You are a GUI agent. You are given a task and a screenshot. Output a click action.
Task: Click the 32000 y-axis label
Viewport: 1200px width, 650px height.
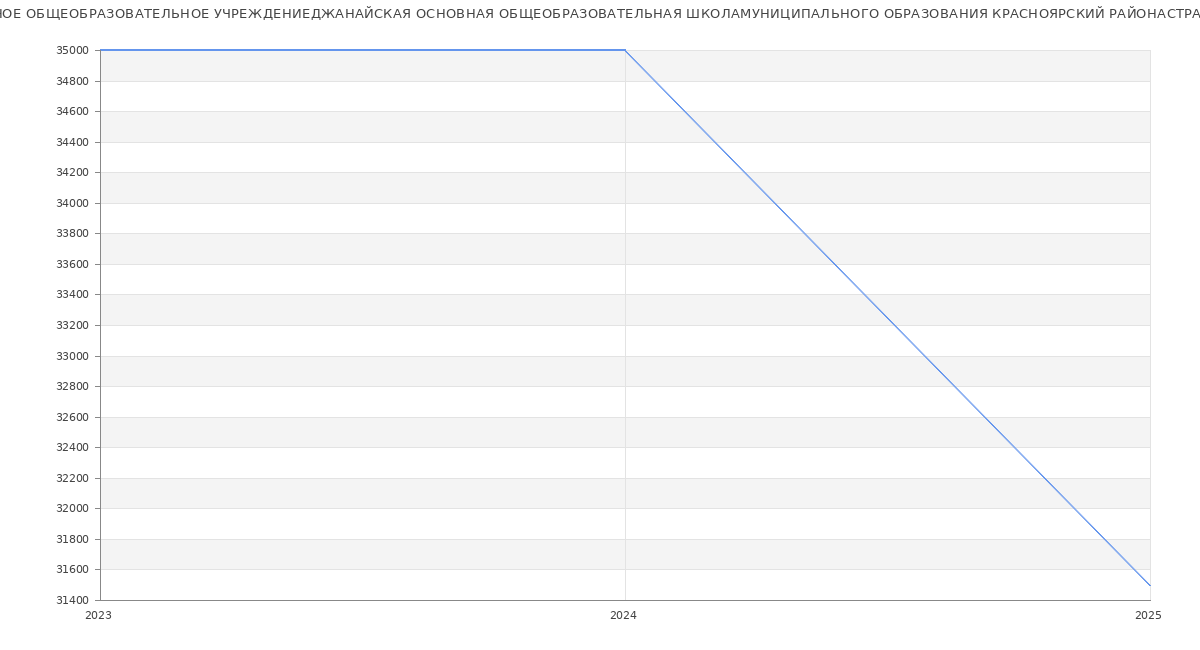coord(72,508)
